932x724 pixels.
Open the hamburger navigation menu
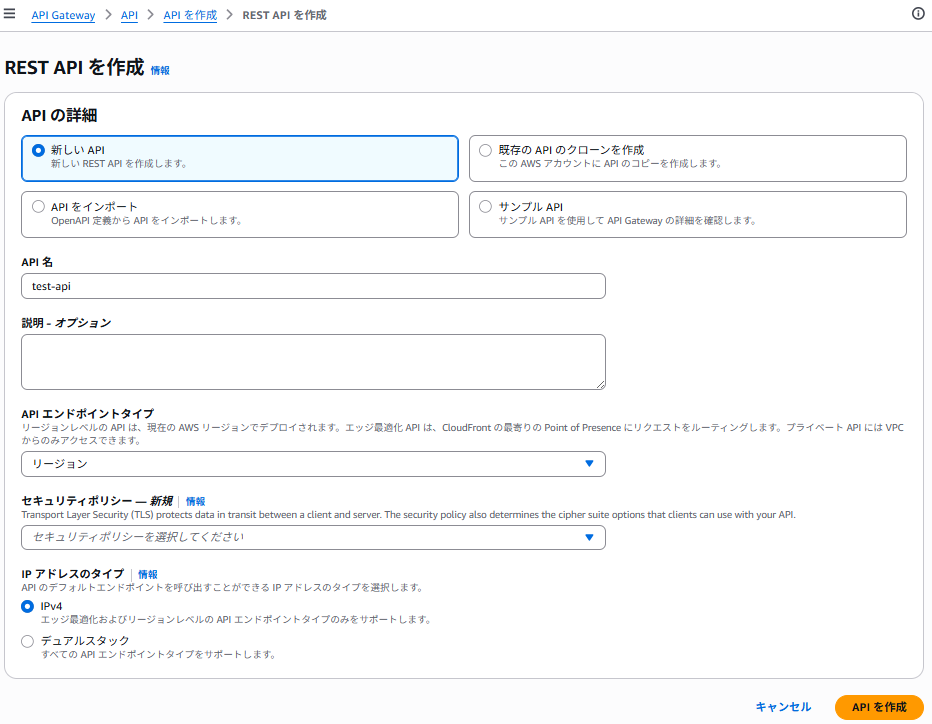pyautogui.click(x=10, y=14)
